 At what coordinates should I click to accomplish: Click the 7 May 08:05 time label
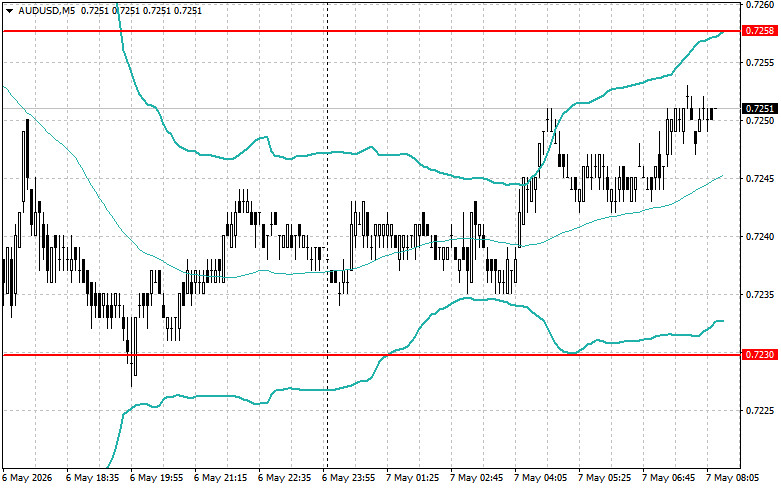pyautogui.click(x=733, y=478)
